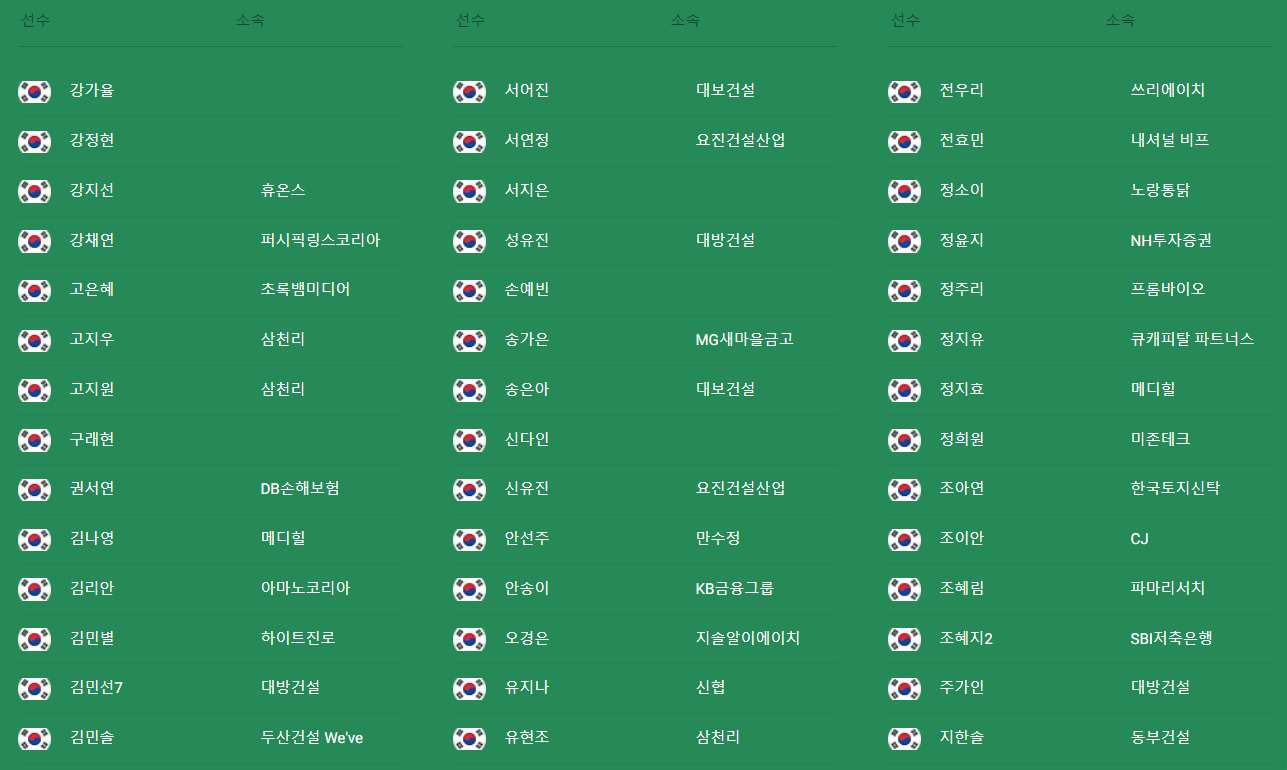The width and height of the screenshot is (1287, 770).
Task: Click the flag icon beside 고지우
Action: [x=34, y=341]
